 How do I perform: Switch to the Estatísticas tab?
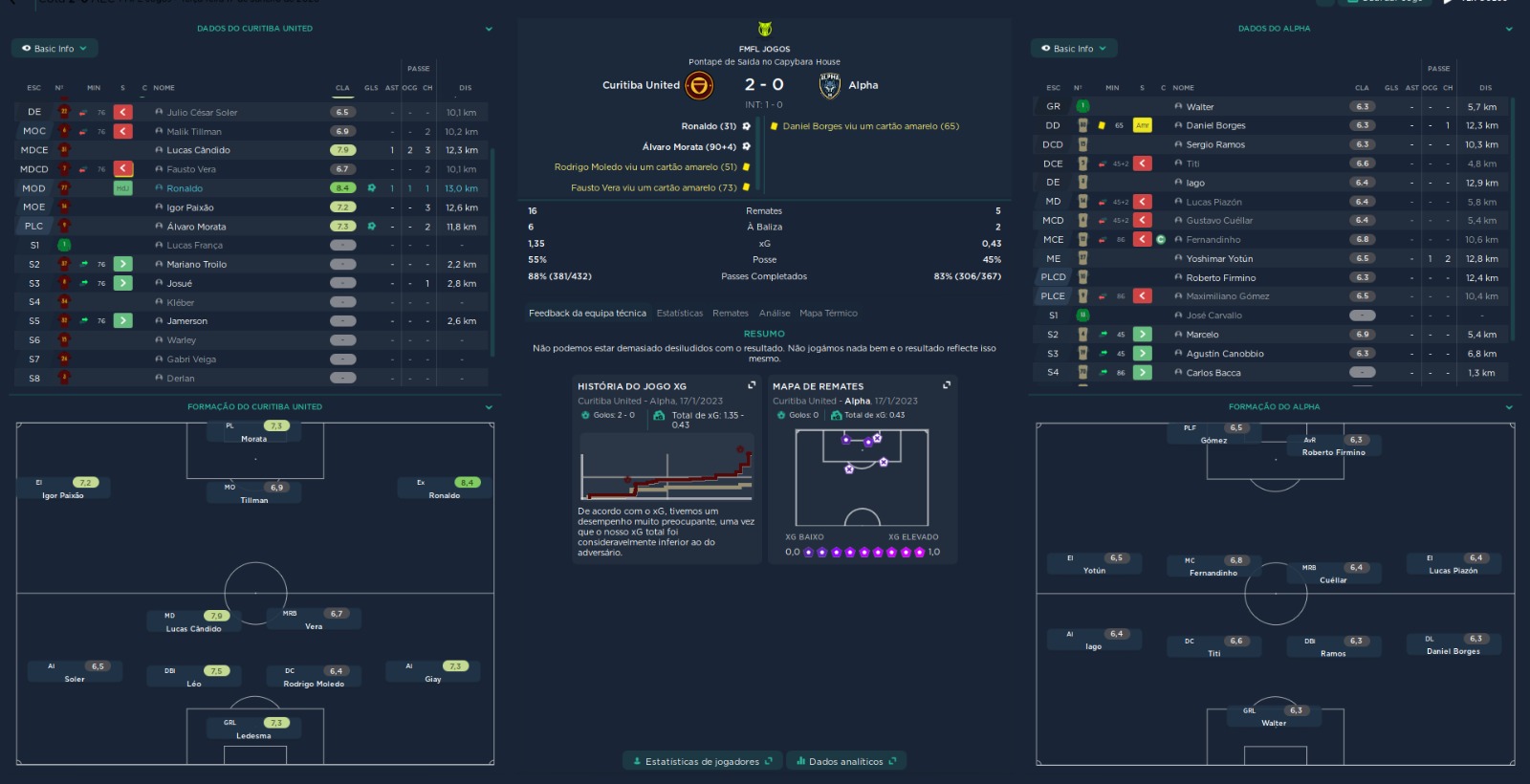[679, 314]
